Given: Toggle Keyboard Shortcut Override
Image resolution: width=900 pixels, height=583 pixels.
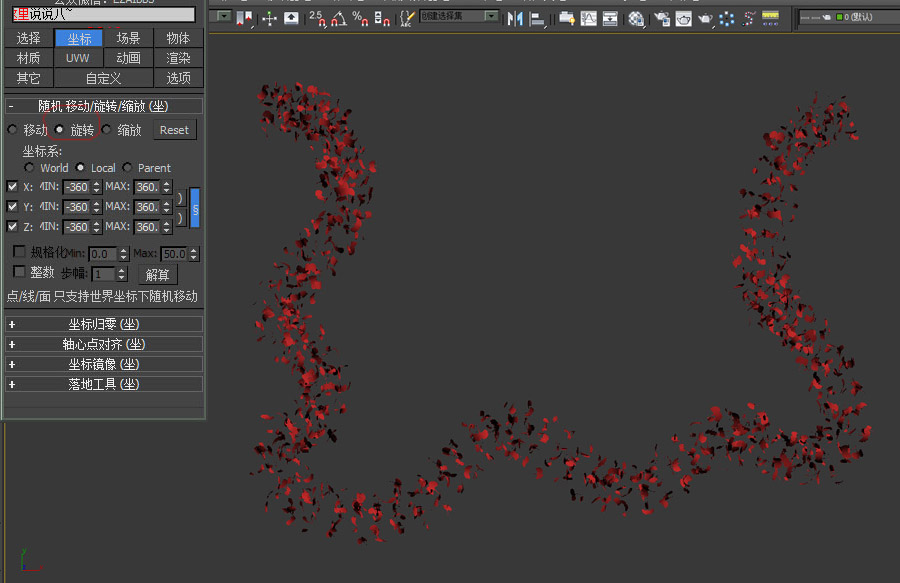Looking at the screenshot, I should click(x=291, y=18).
